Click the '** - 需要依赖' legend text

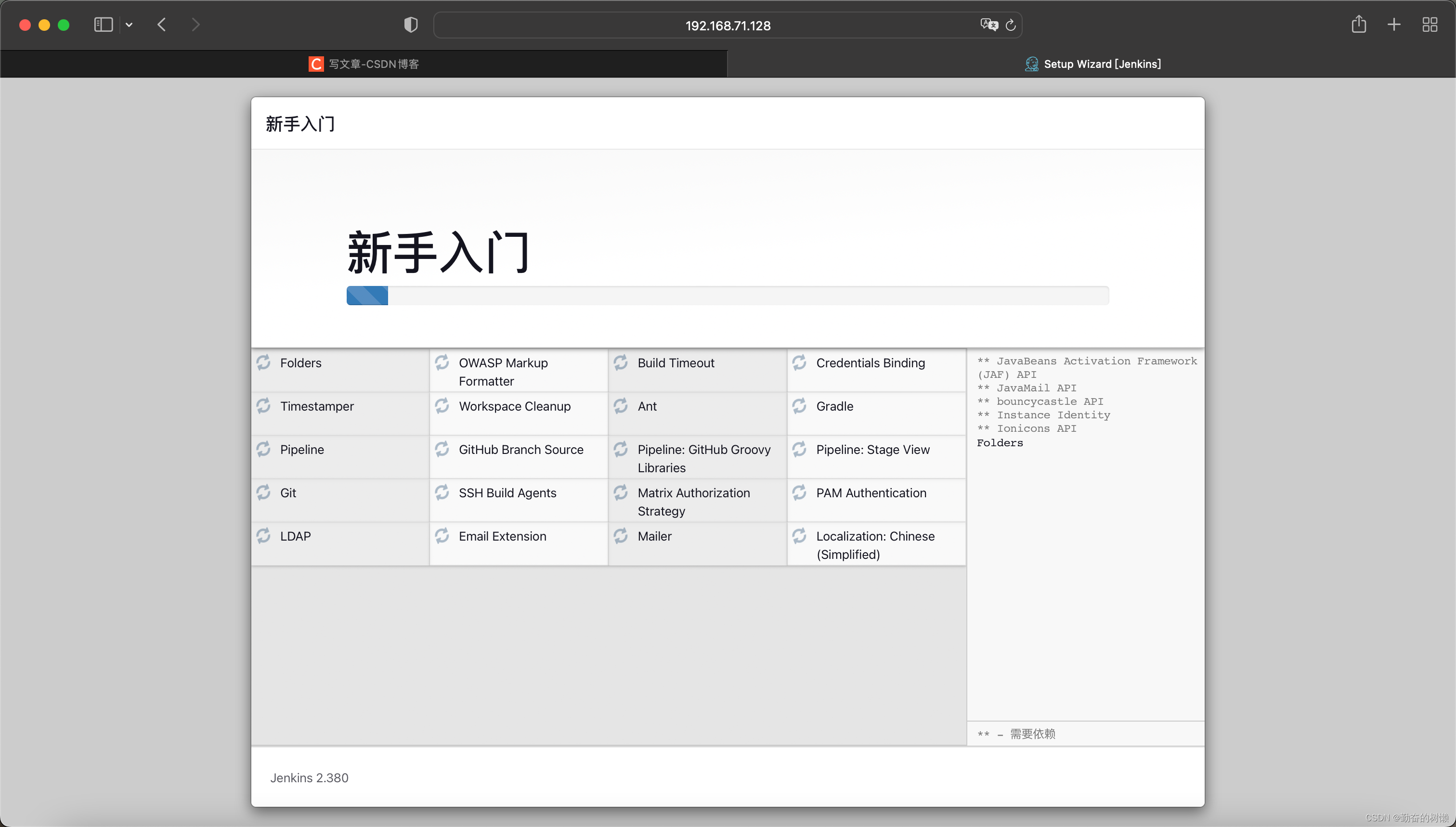1016,734
